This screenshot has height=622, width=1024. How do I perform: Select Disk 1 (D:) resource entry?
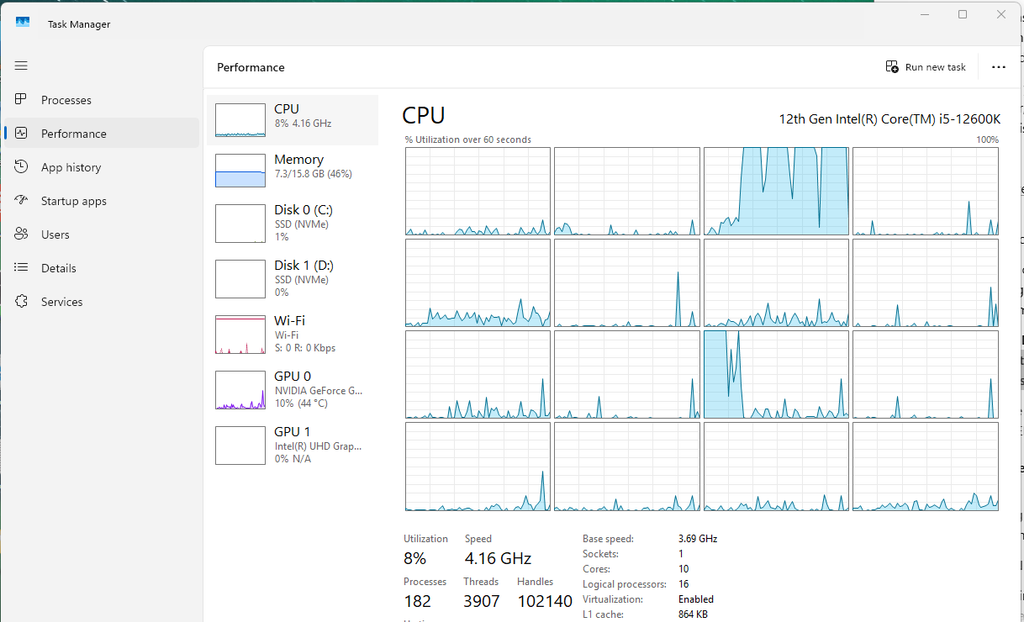tap(293, 278)
